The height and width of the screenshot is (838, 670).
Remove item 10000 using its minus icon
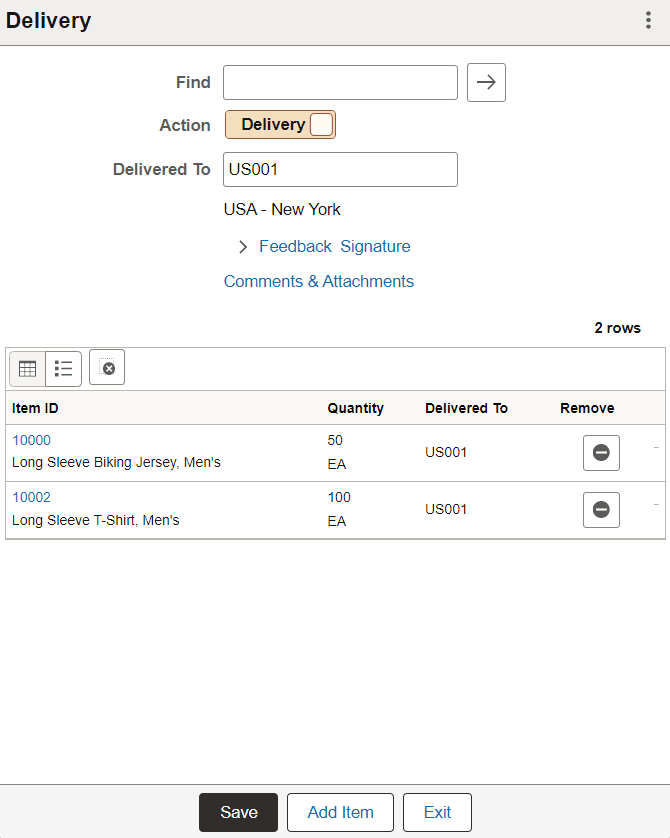[601, 453]
